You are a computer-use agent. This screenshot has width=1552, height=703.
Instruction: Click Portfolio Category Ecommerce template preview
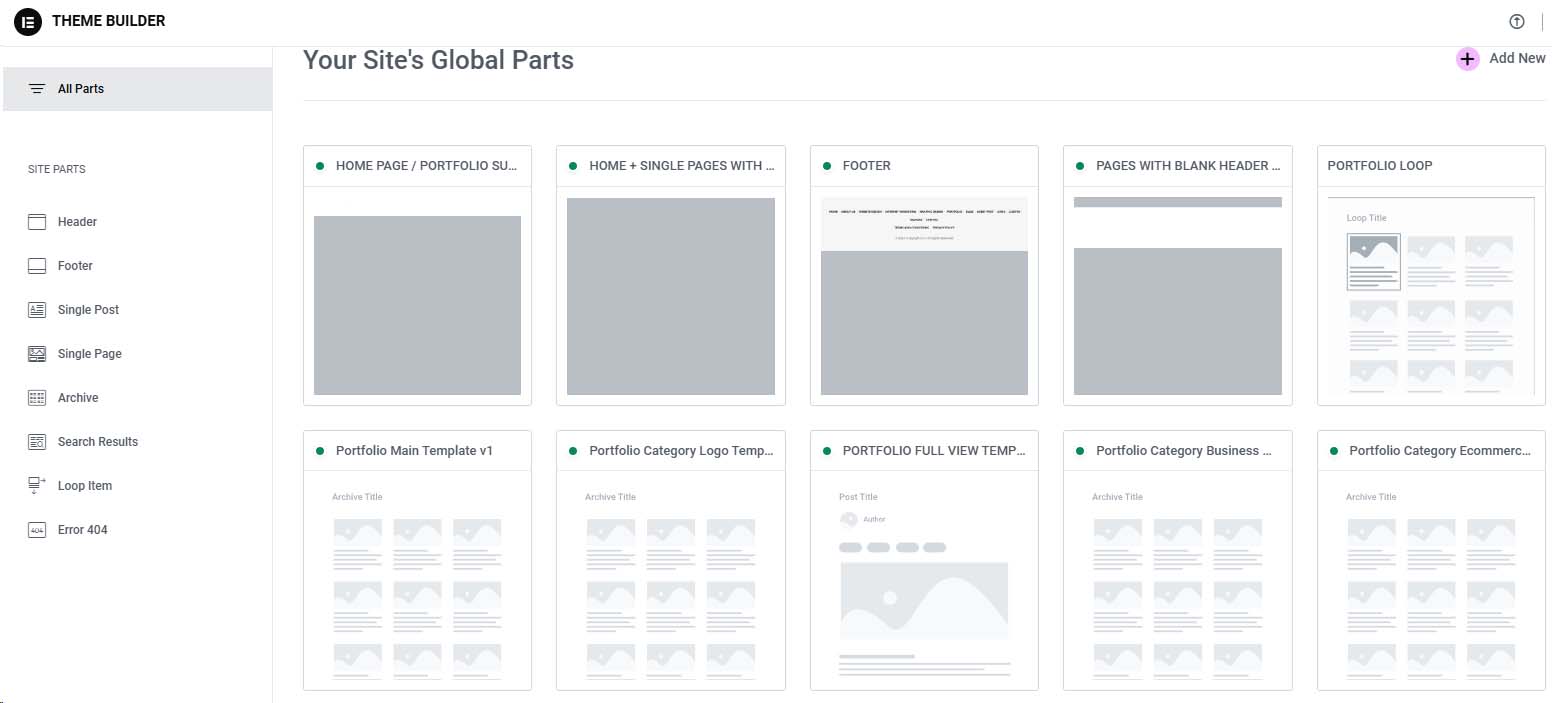coord(1431,581)
